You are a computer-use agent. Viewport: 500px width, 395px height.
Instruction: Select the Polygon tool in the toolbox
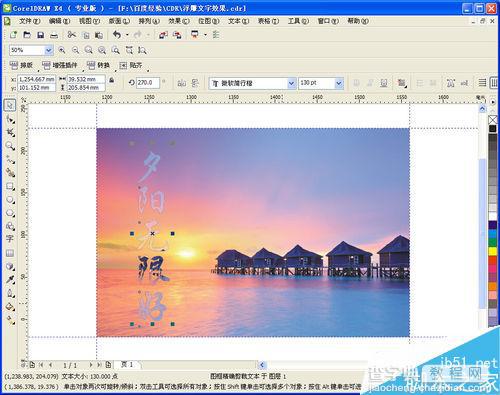click(x=10, y=213)
